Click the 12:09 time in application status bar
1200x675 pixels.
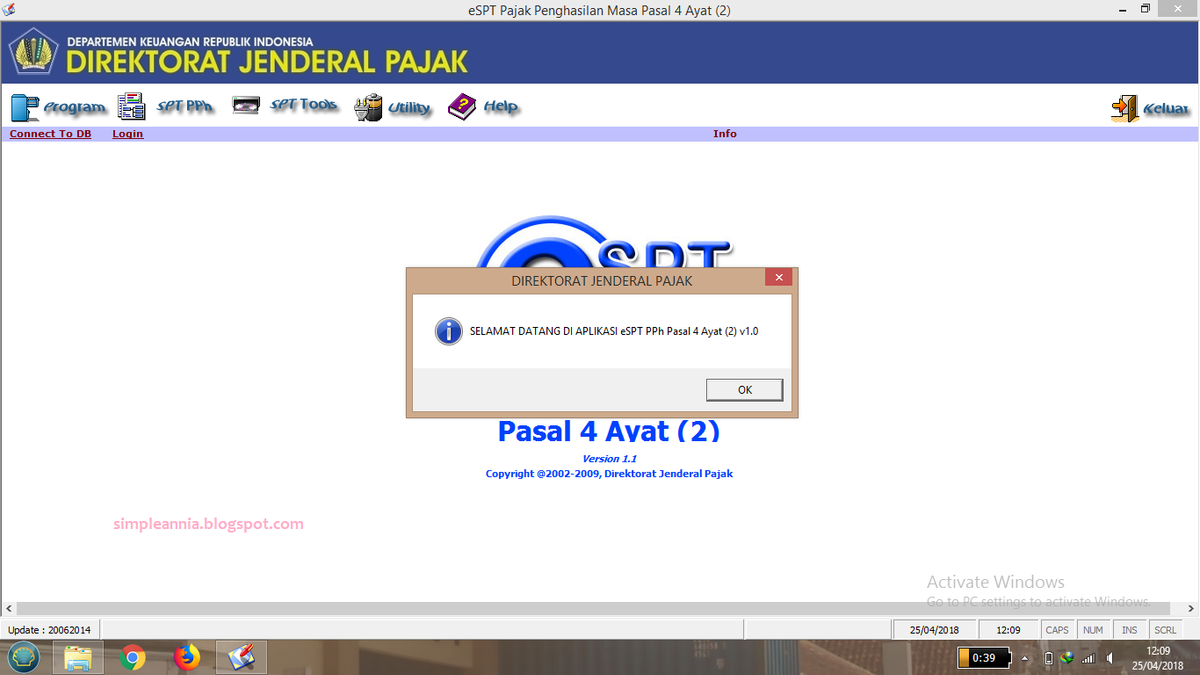click(1008, 630)
